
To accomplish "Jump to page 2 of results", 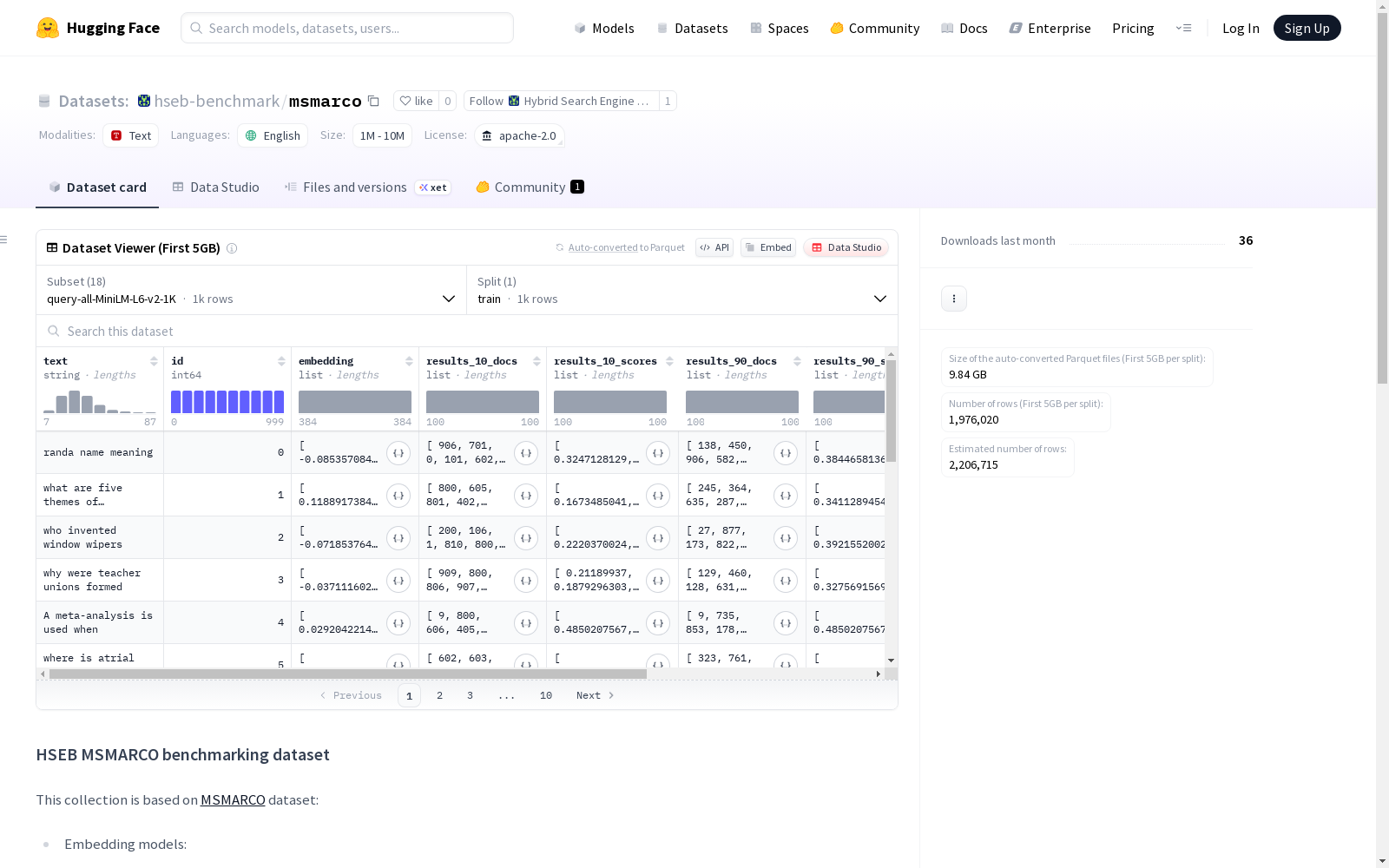I will [x=440, y=695].
